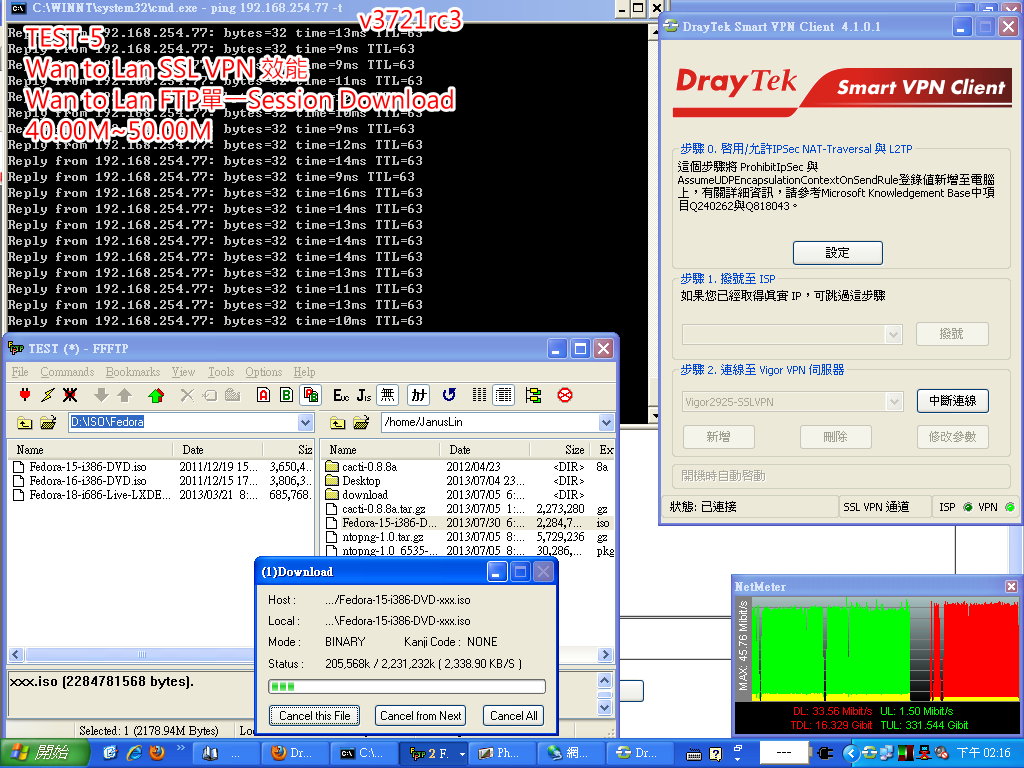
Task: Open the File menu in FFFTP
Action: (x=20, y=372)
